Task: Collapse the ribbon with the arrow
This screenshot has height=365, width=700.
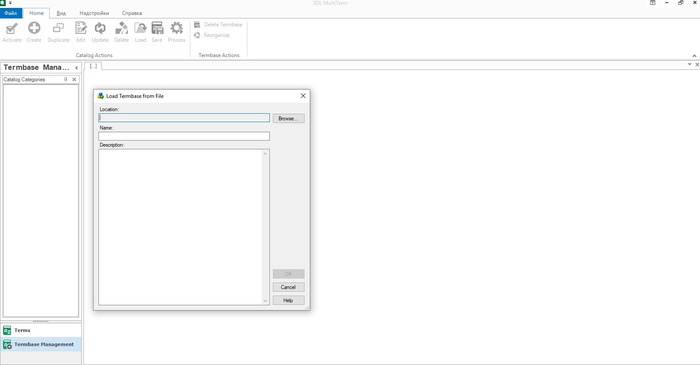Action: [694, 56]
